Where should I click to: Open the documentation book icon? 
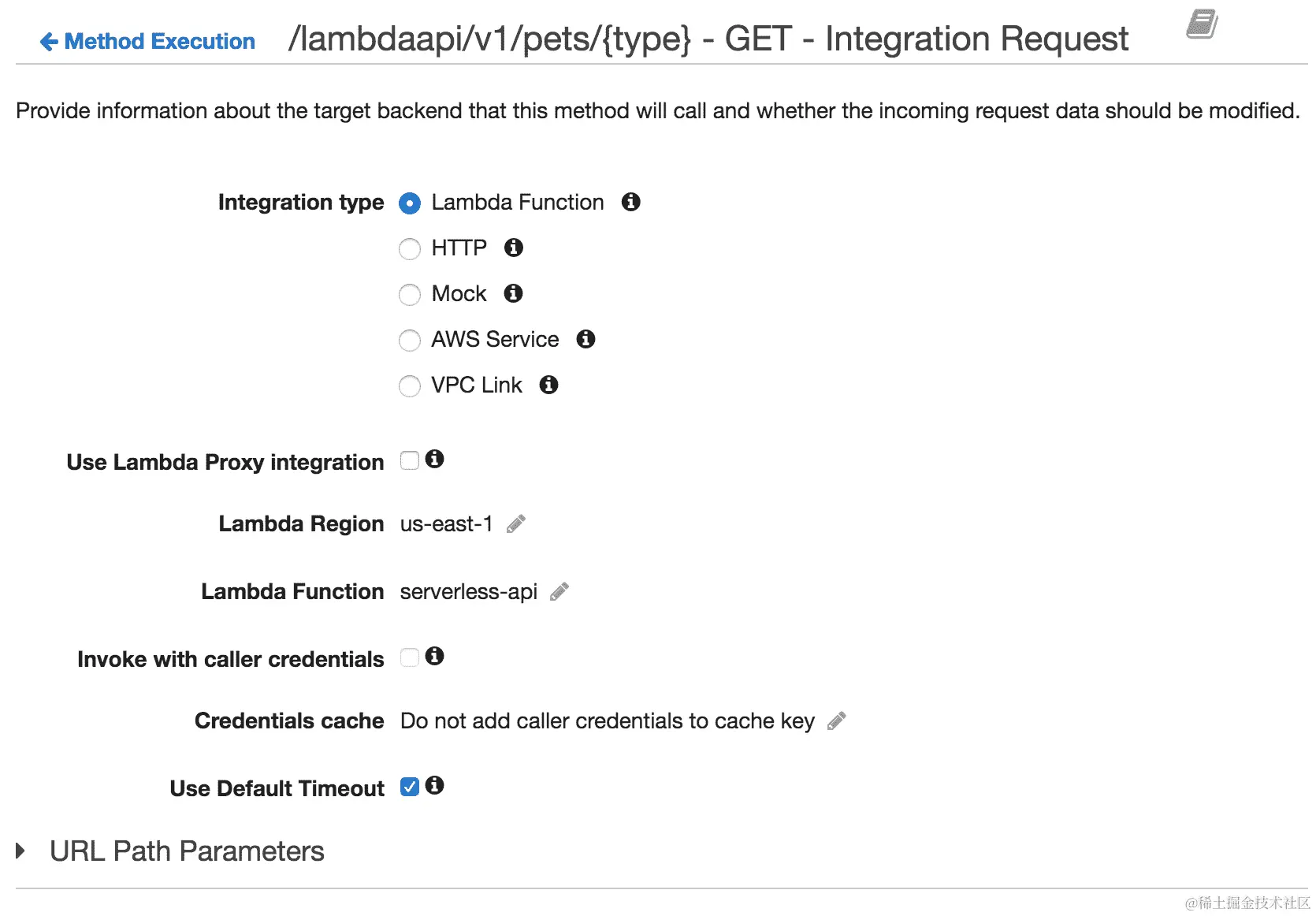tap(1202, 24)
